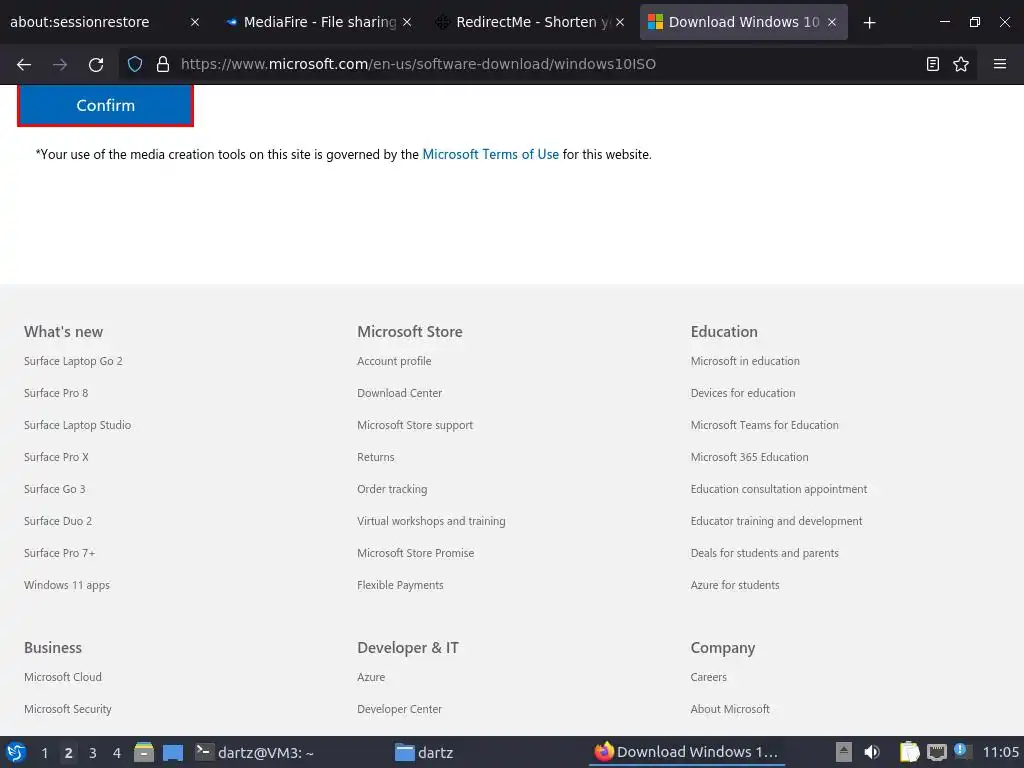The width and height of the screenshot is (1024, 768).
Task: Open the Microsoft Security link
Action: point(68,709)
